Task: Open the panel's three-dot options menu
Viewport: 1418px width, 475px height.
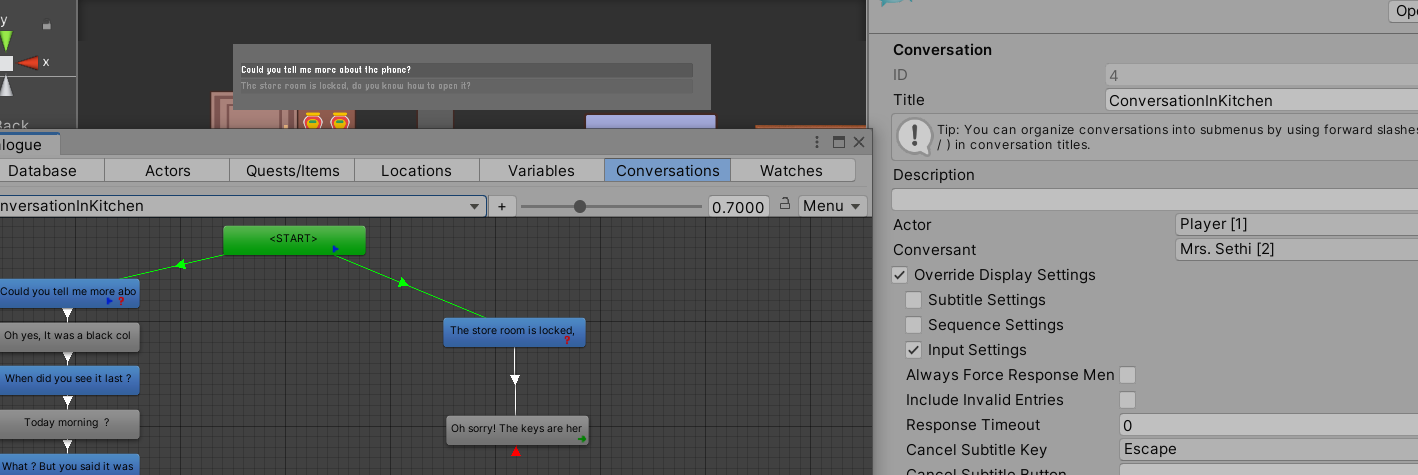Action: [x=817, y=143]
